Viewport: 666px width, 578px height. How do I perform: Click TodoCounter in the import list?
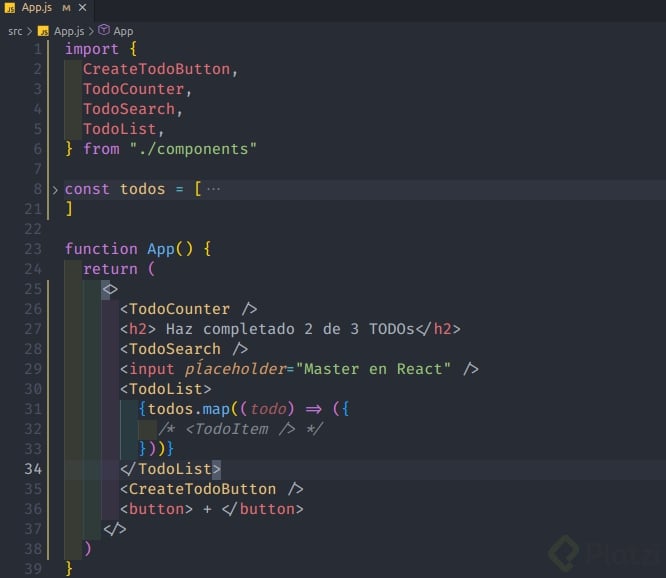pos(133,89)
